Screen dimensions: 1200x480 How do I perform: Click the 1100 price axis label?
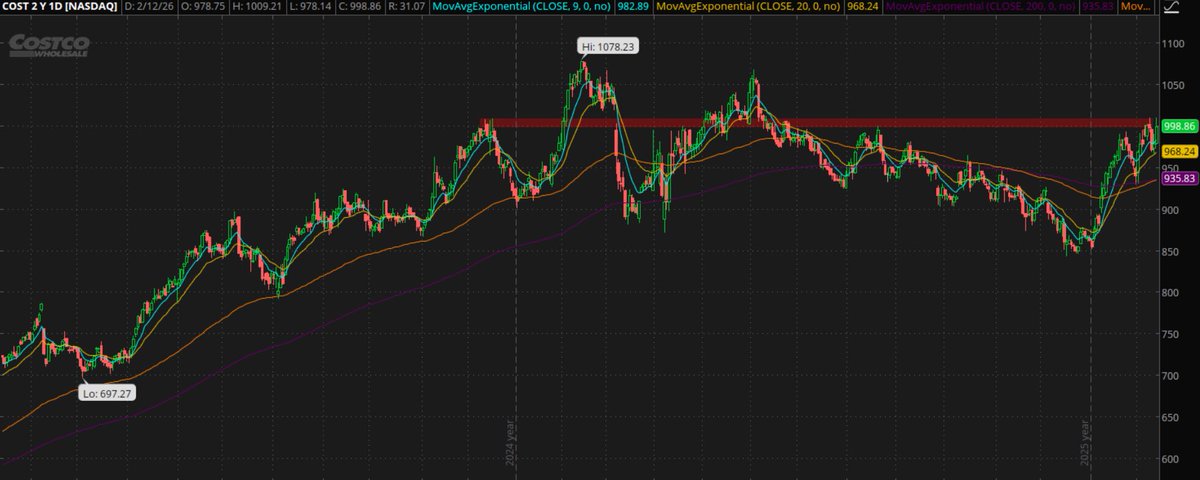(x=1175, y=43)
